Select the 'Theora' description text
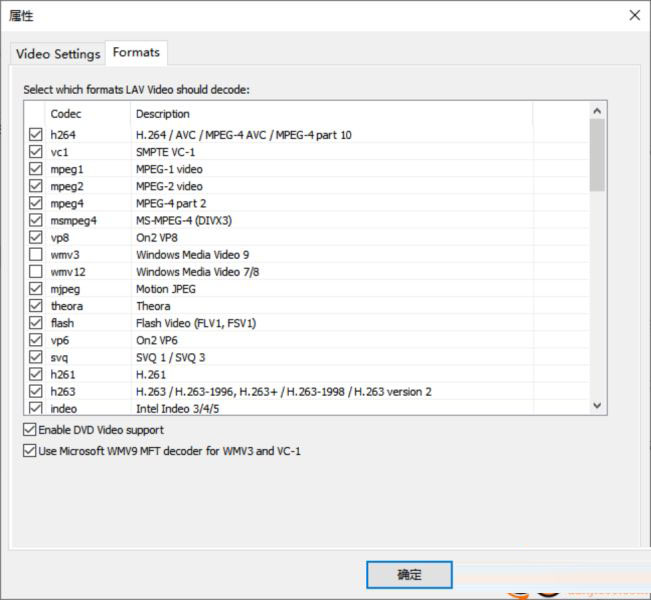This screenshot has width=651, height=600. pos(153,306)
